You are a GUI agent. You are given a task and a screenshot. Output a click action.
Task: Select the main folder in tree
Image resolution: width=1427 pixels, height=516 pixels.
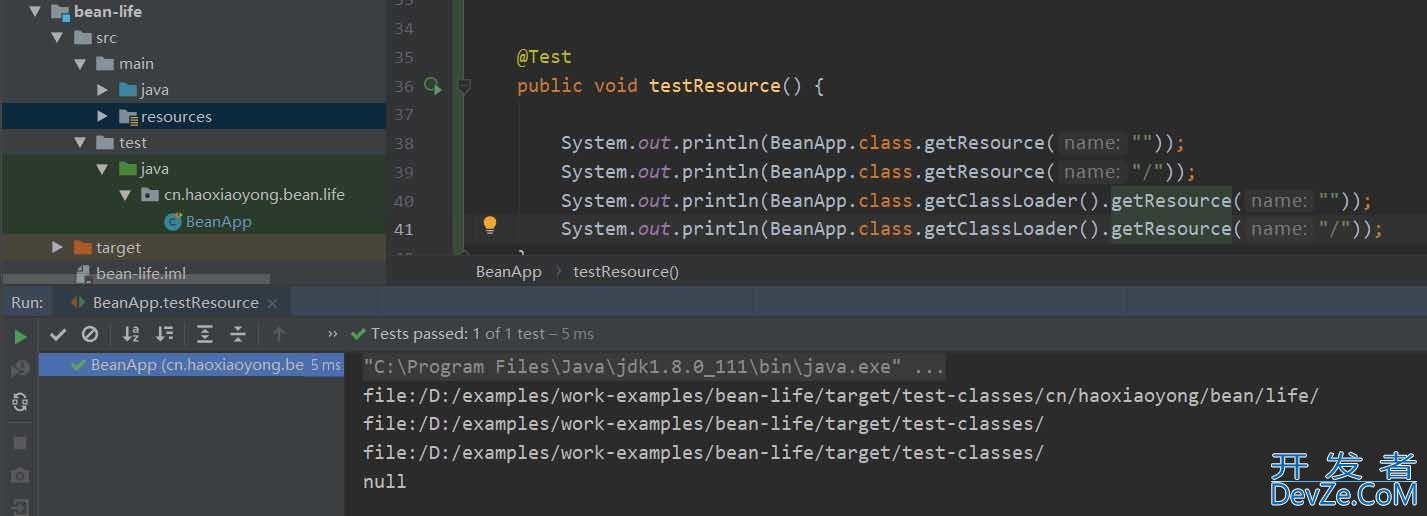[136, 64]
